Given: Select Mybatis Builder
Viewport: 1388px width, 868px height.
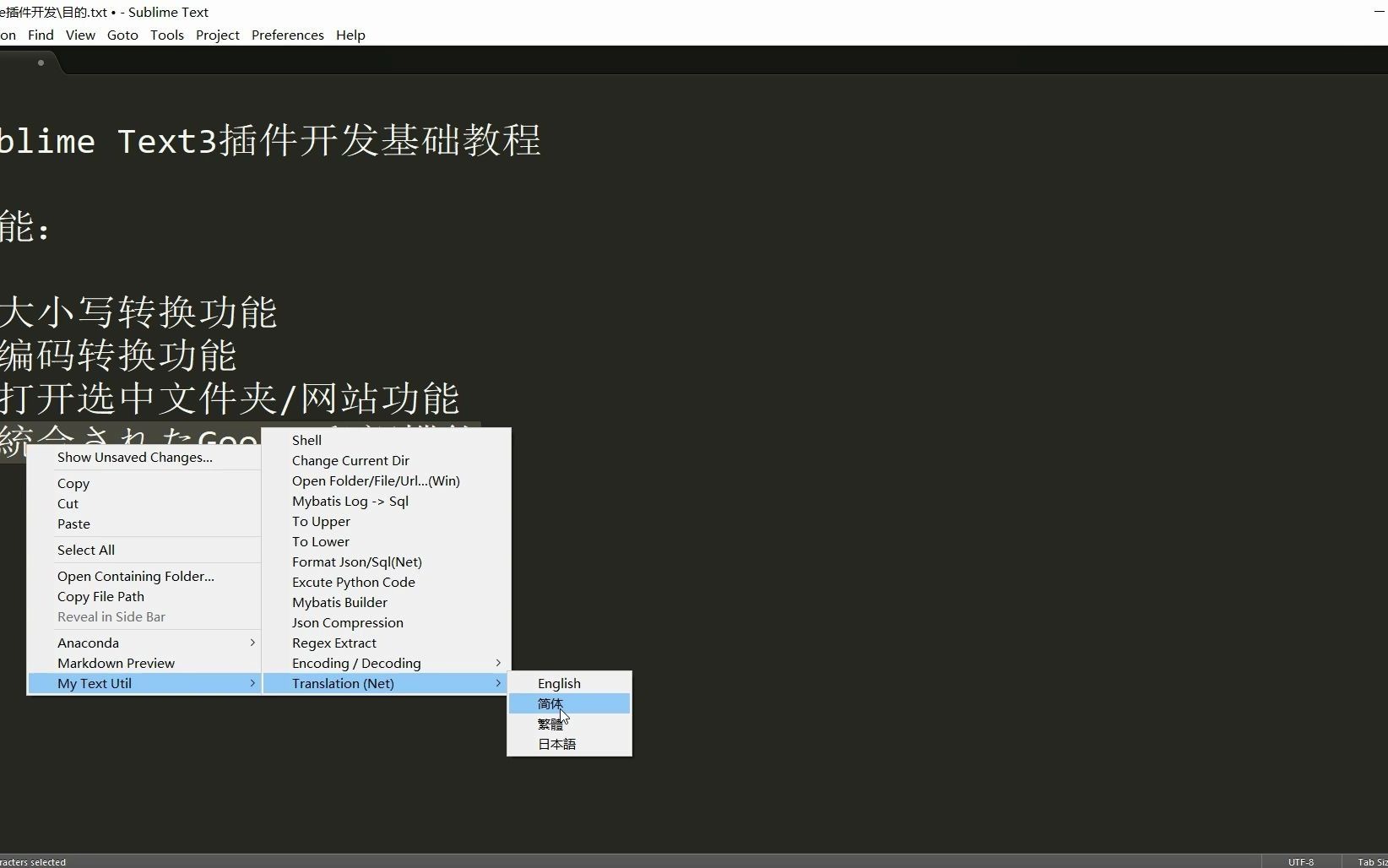Looking at the screenshot, I should coord(387,602).
